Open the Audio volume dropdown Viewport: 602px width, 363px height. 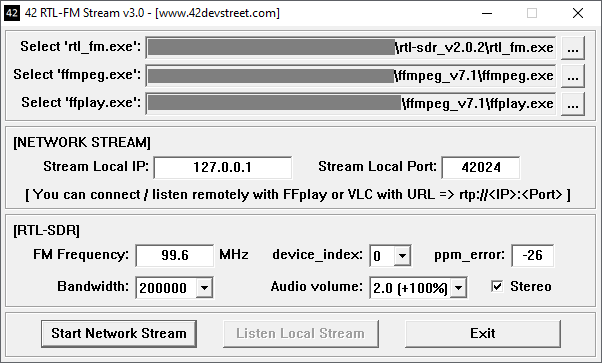pyautogui.click(x=458, y=287)
